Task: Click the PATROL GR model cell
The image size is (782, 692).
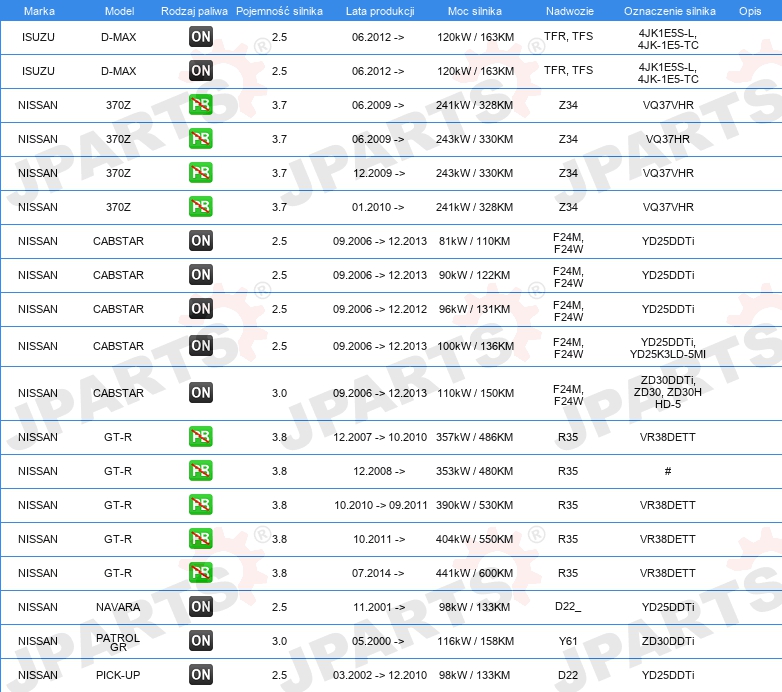Action: (x=118, y=642)
